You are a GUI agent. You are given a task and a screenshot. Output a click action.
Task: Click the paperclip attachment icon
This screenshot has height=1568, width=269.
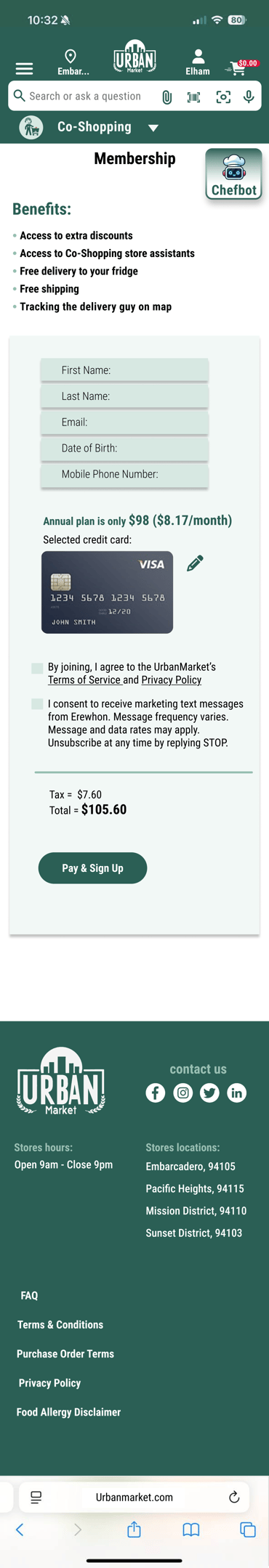tap(167, 97)
